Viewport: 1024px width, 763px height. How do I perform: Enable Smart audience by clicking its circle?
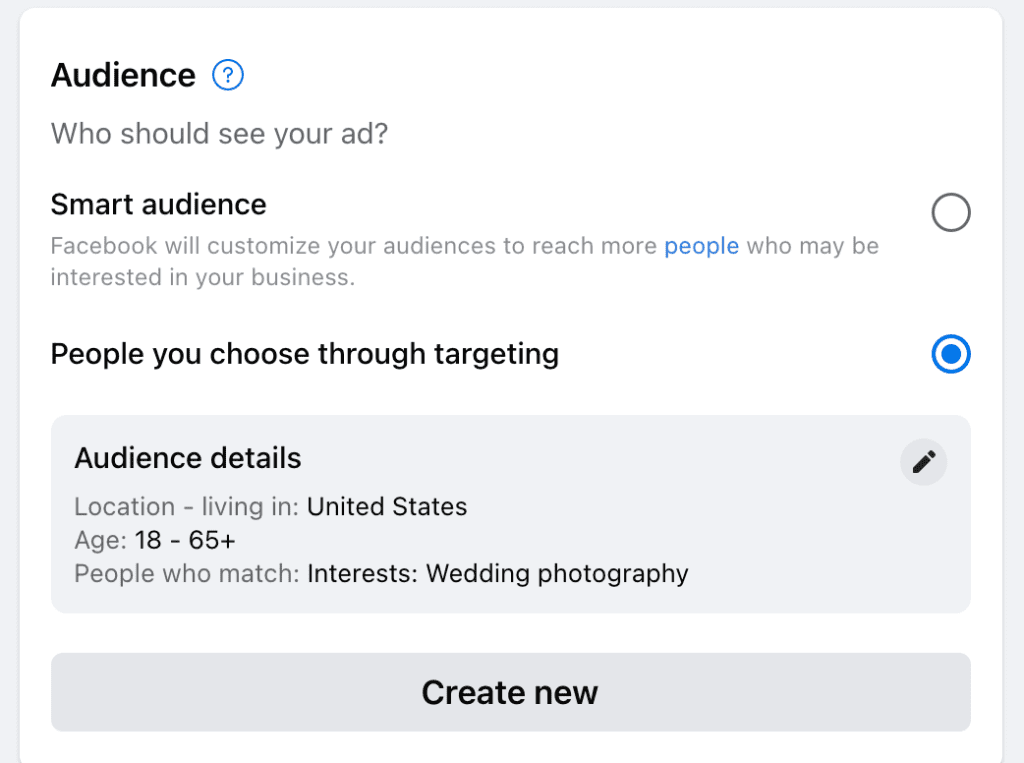(x=951, y=212)
